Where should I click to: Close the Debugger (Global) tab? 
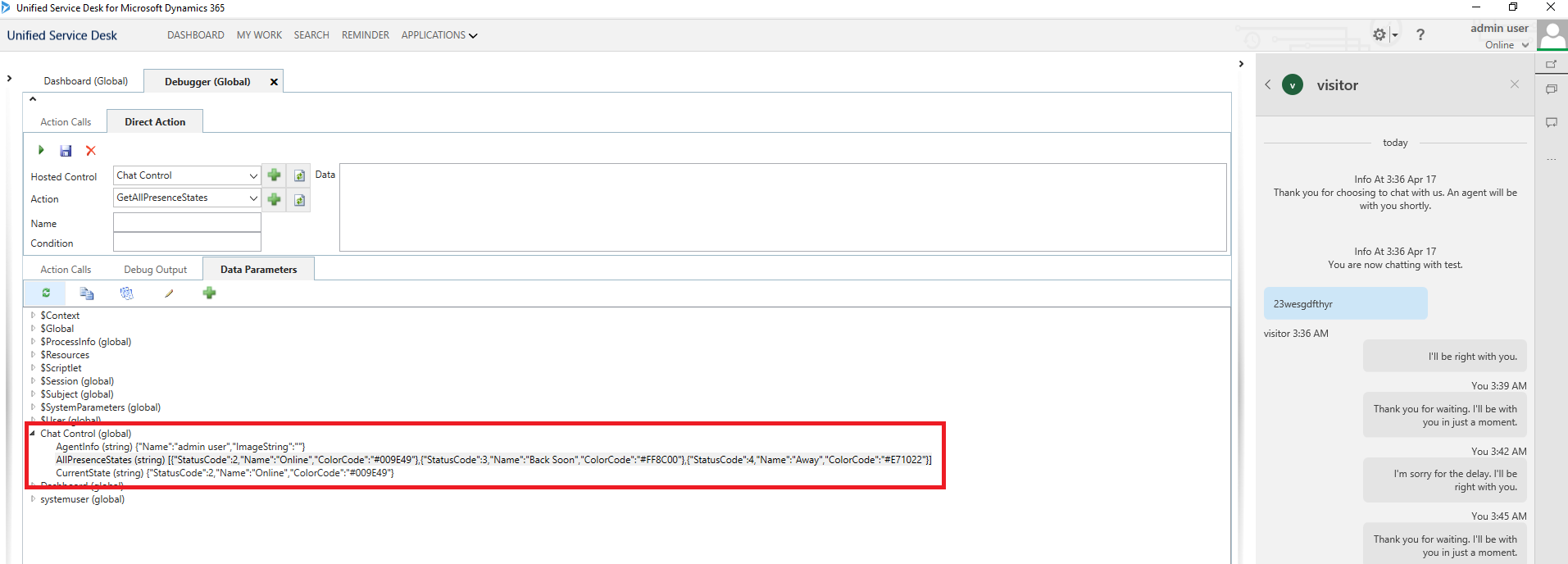(x=274, y=82)
